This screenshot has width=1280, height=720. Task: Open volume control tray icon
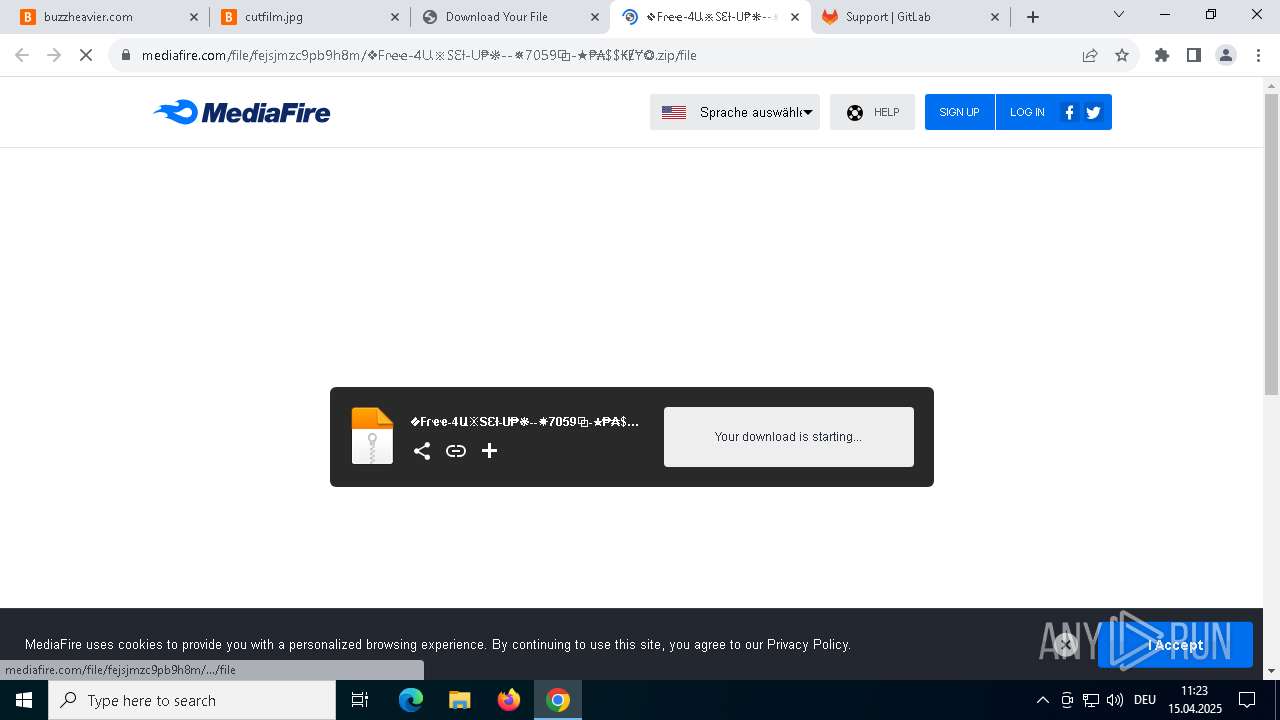coord(1115,700)
